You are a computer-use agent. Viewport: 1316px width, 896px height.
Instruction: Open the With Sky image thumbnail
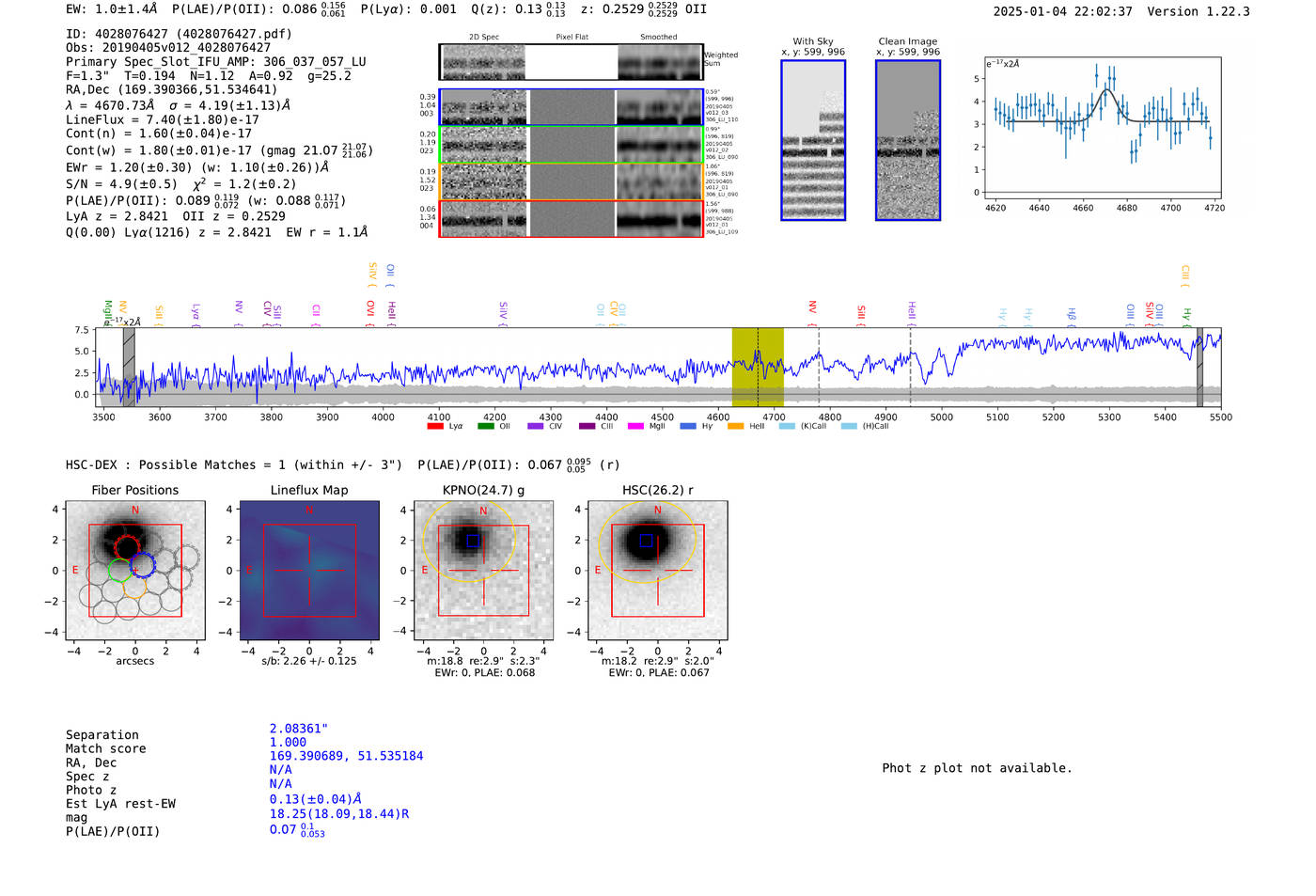point(812,140)
